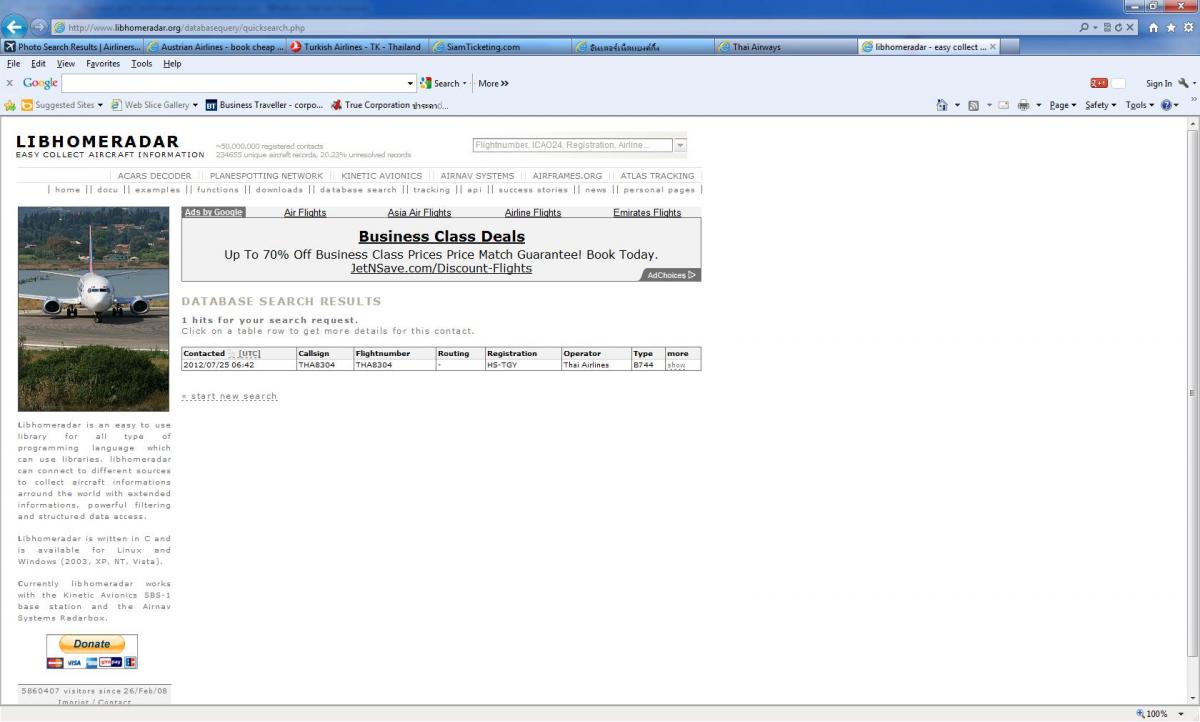Click in the Google toolbar search field

coord(233,84)
